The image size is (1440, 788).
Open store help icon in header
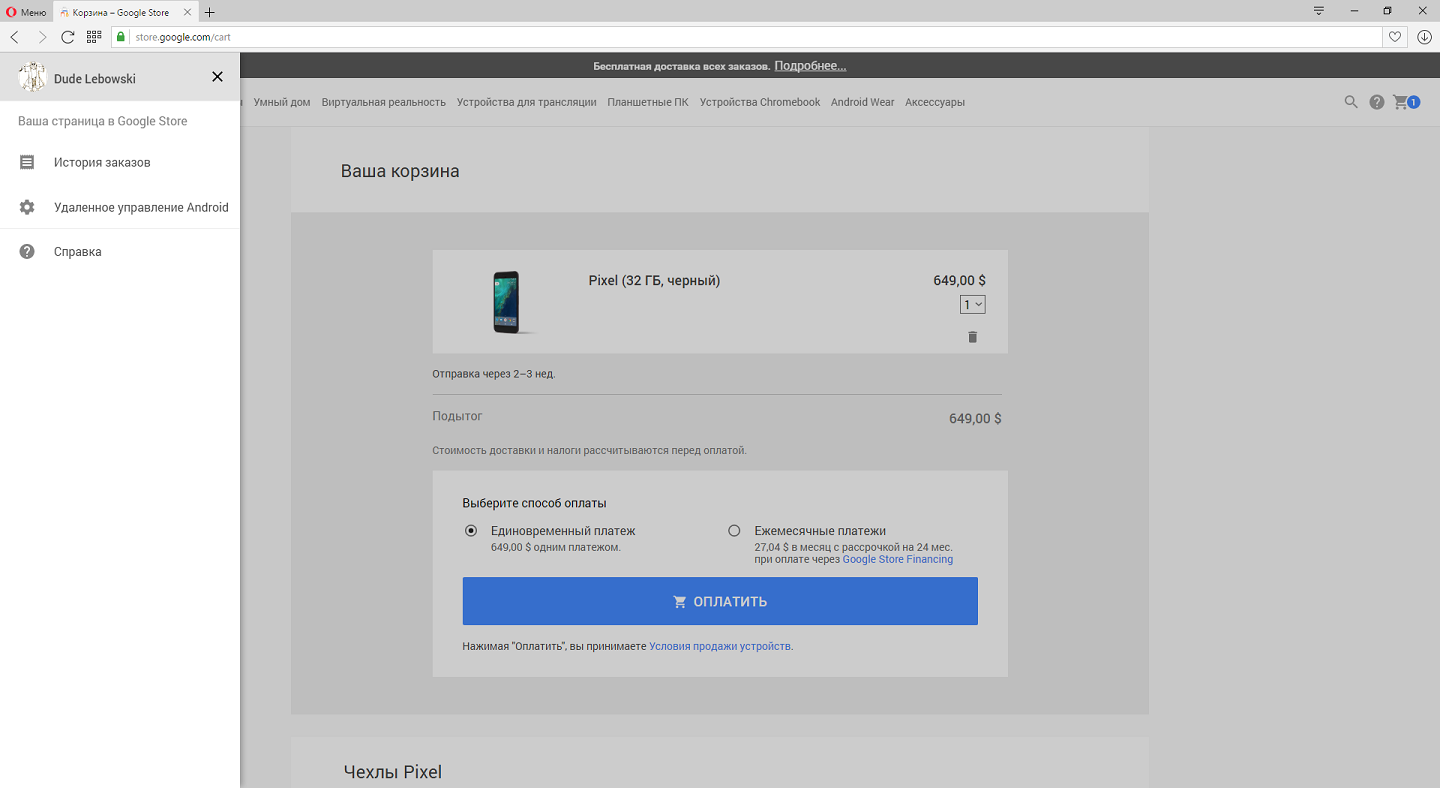click(x=1377, y=102)
